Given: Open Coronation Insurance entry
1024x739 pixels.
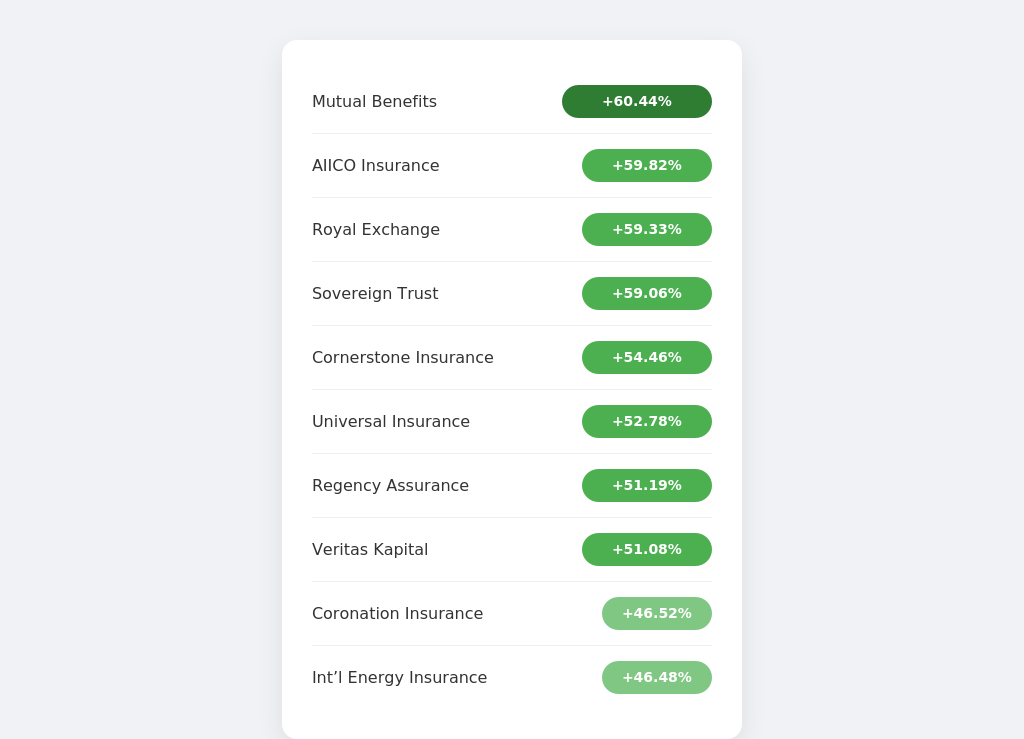Looking at the screenshot, I should pyautogui.click(x=398, y=614).
